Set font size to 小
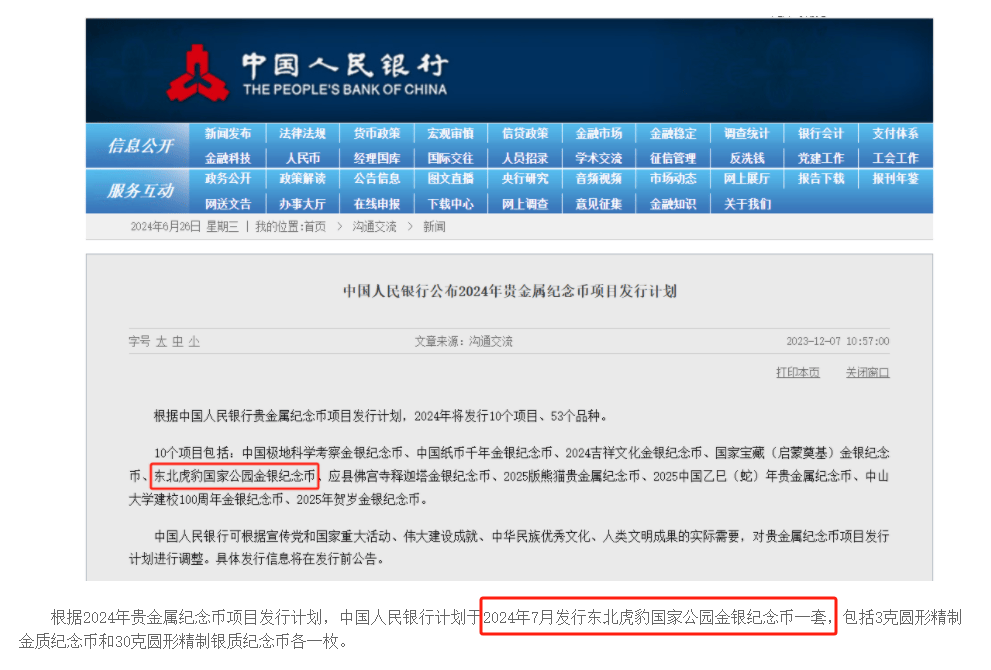The width and height of the screenshot is (991, 670). click(194, 341)
